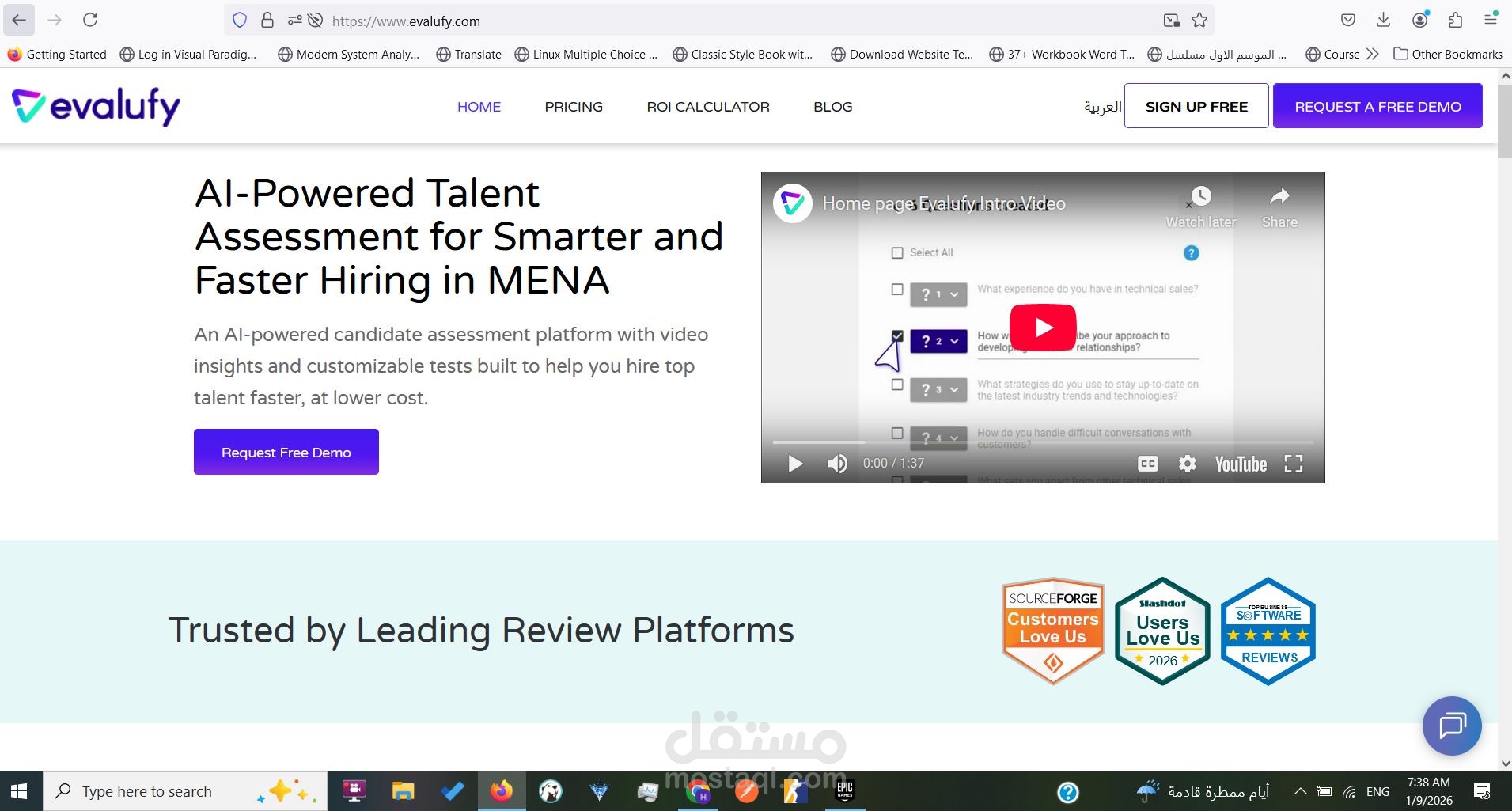This screenshot has height=811, width=1512.
Task: Go to the HOME nav item
Action: (479, 107)
